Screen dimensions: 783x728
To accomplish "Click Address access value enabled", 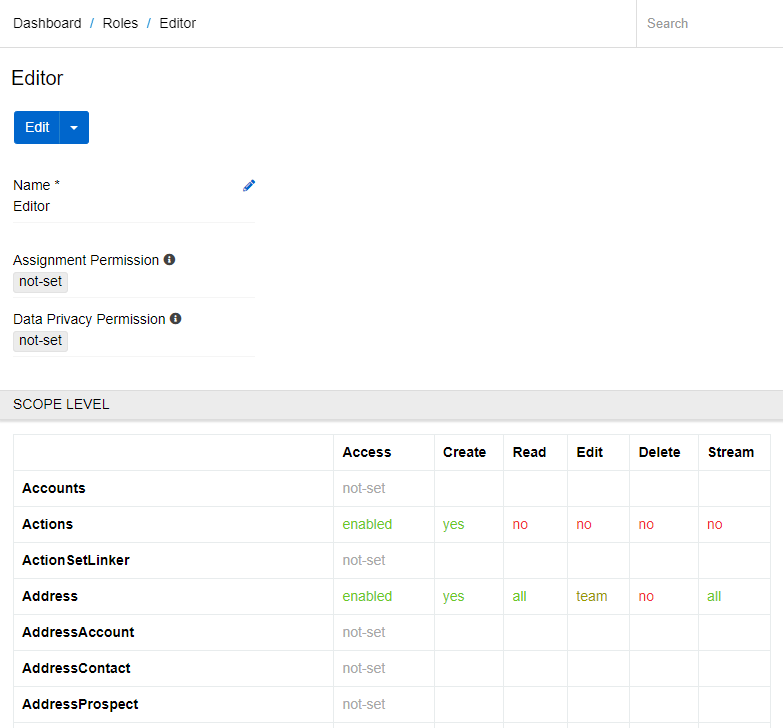I will click(368, 596).
